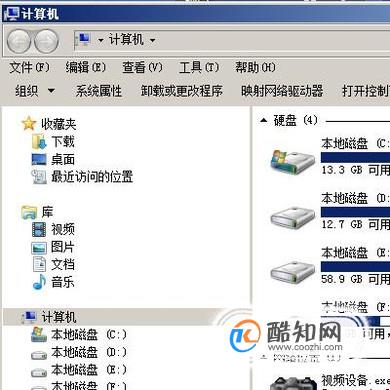Image resolution: width=390 pixels, height=390 pixels.
Task: Open the 视频 video library icon
Action: [39, 229]
